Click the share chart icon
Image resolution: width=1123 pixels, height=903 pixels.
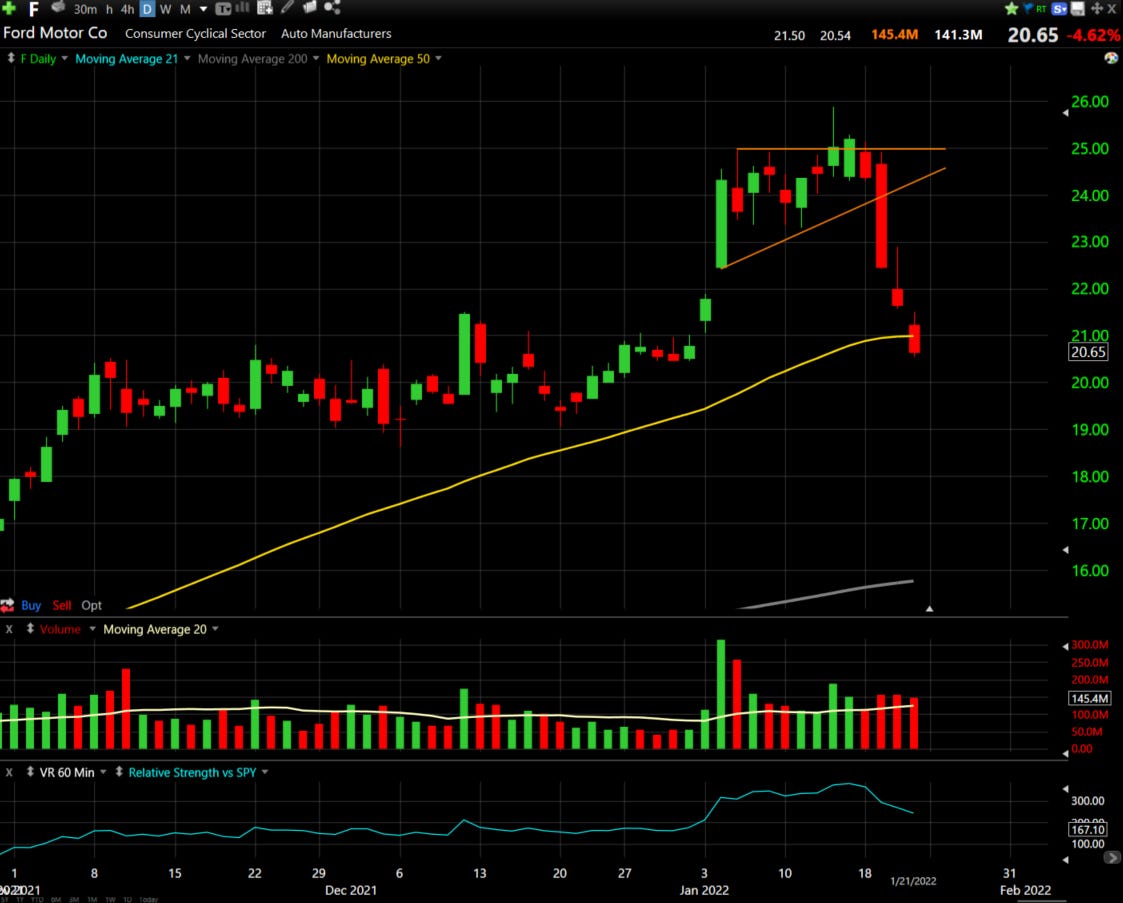click(332, 7)
